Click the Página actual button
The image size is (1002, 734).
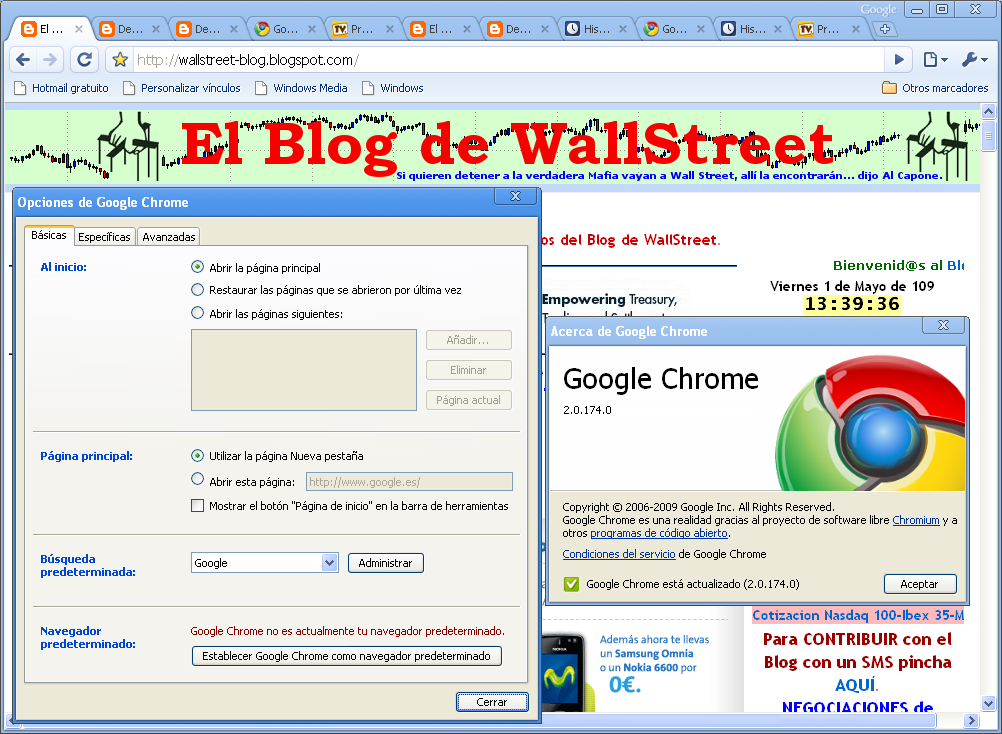(468, 400)
